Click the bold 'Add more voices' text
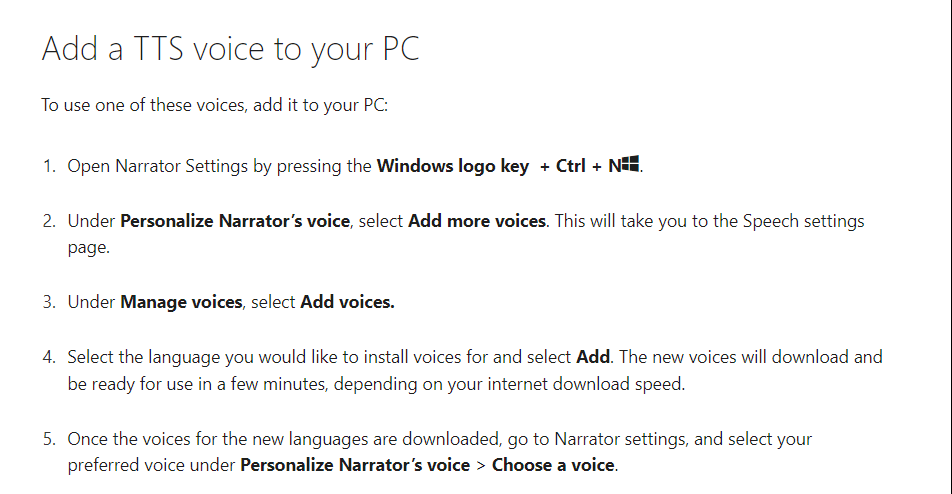This screenshot has width=952, height=494. pos(477,221)
